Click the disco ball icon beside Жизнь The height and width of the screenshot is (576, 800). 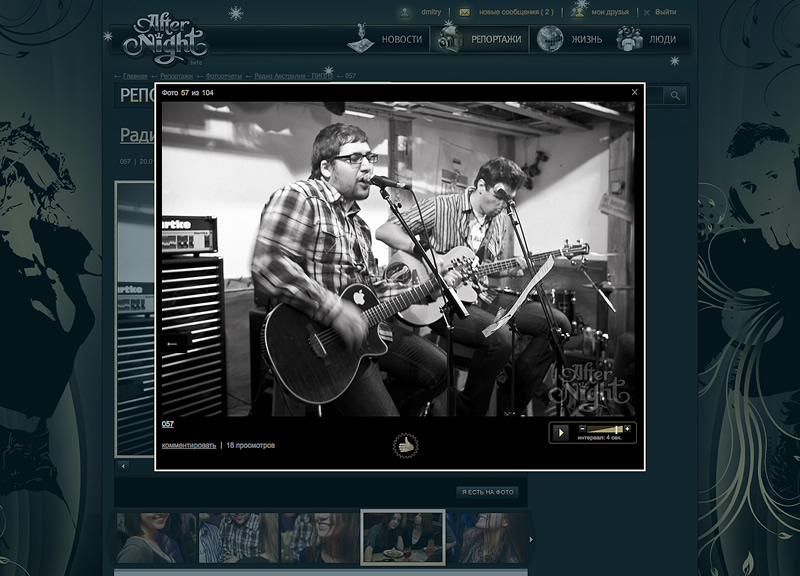pos(549,39)
